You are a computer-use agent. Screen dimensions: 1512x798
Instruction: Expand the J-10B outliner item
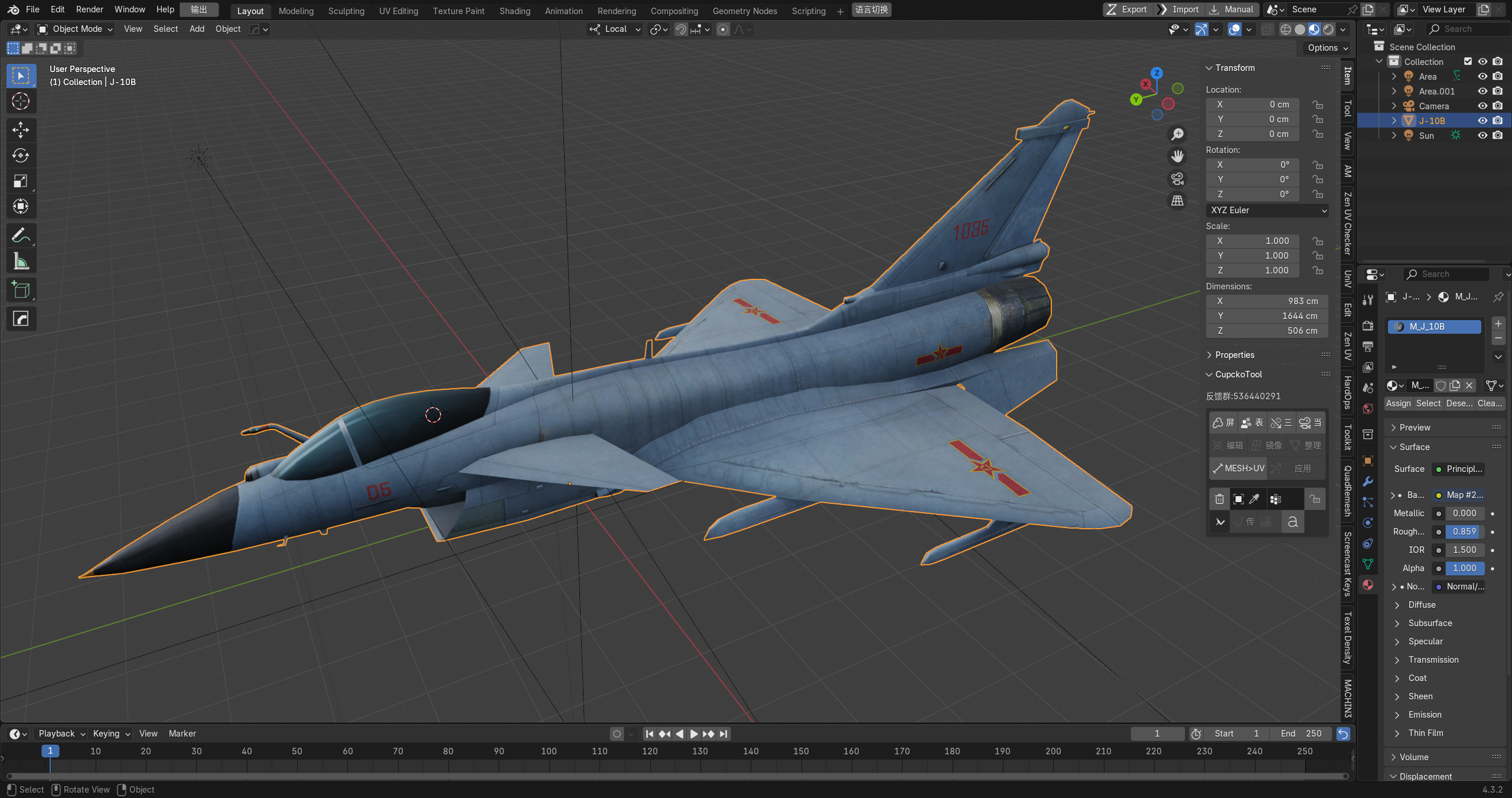[1394, 120]
